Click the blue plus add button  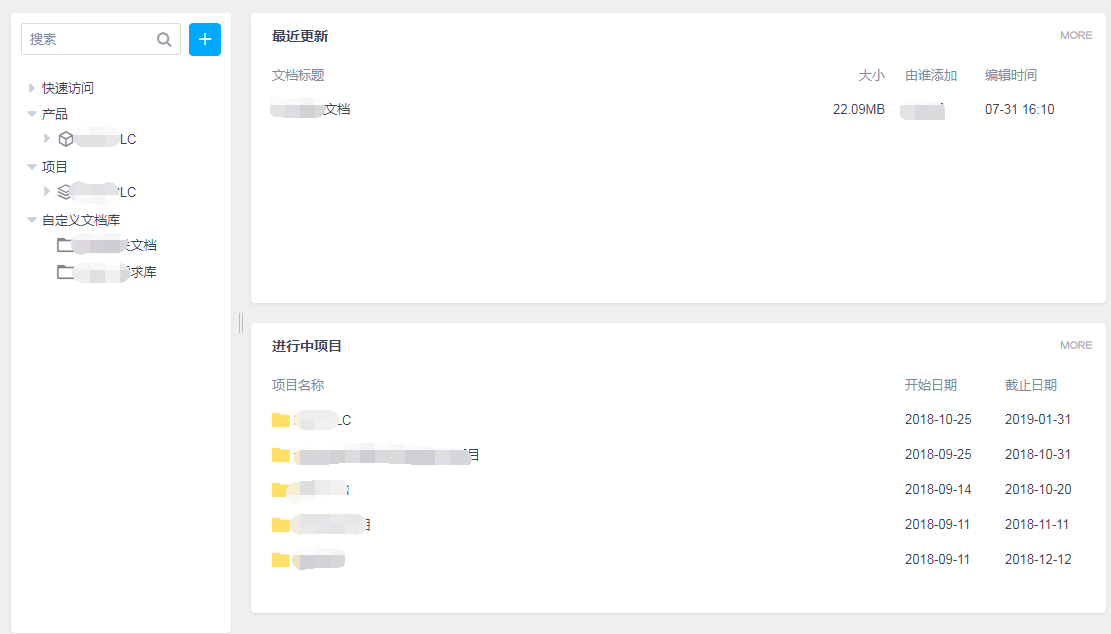[205, 39]
